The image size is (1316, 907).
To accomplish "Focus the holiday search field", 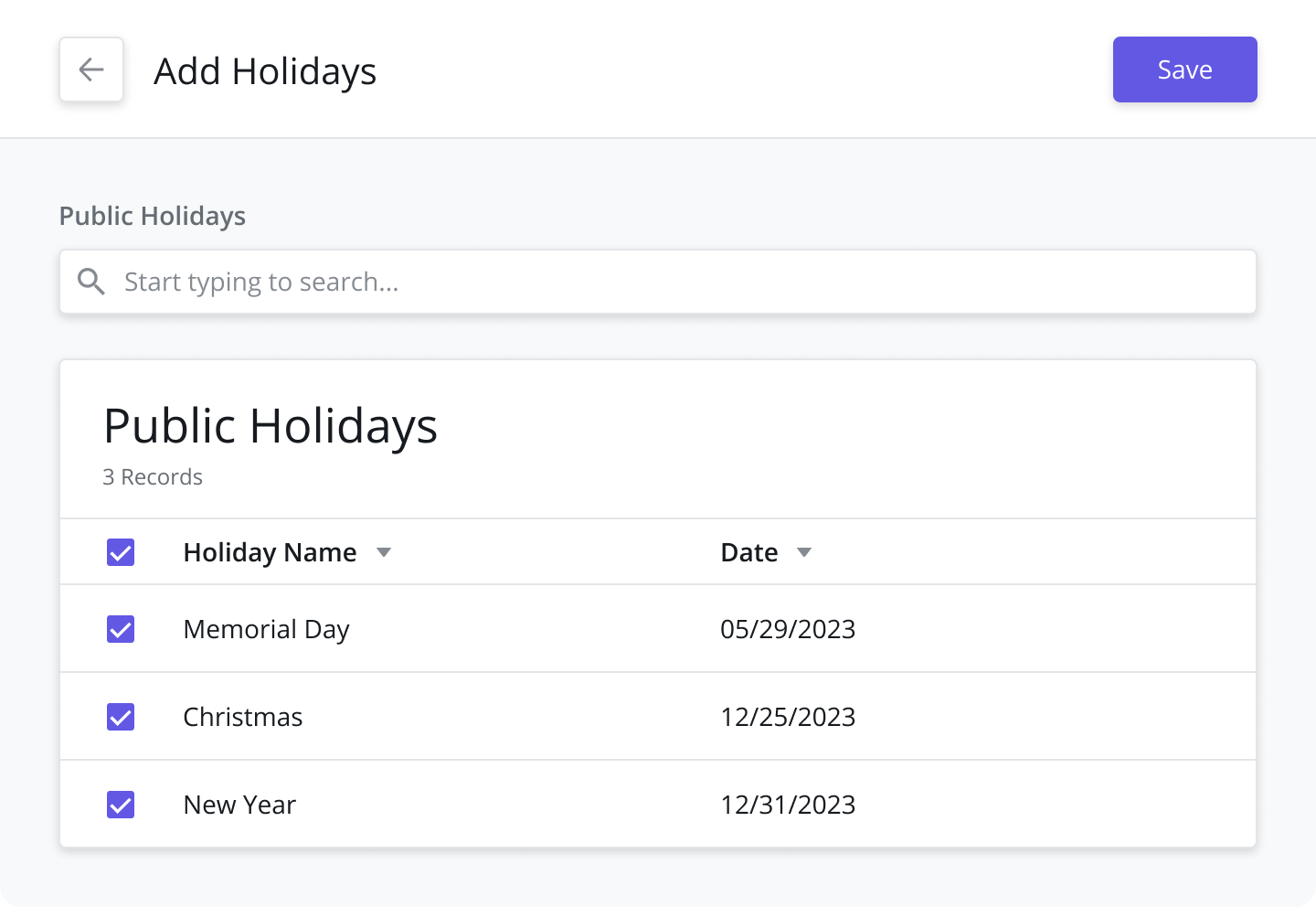I will tap(658, 282).
